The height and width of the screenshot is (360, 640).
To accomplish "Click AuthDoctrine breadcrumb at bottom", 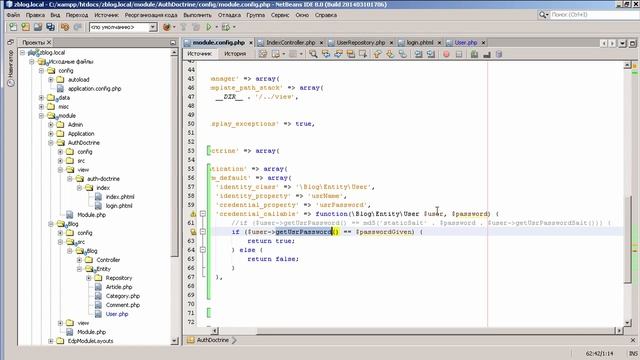I will [213, 340].
